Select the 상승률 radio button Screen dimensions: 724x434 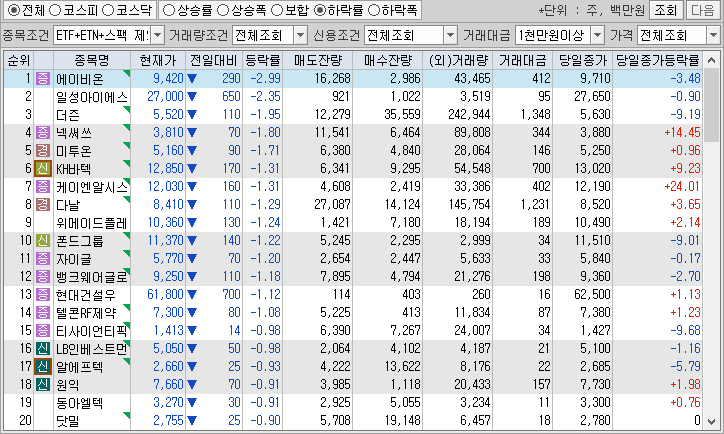click(169, 10)
